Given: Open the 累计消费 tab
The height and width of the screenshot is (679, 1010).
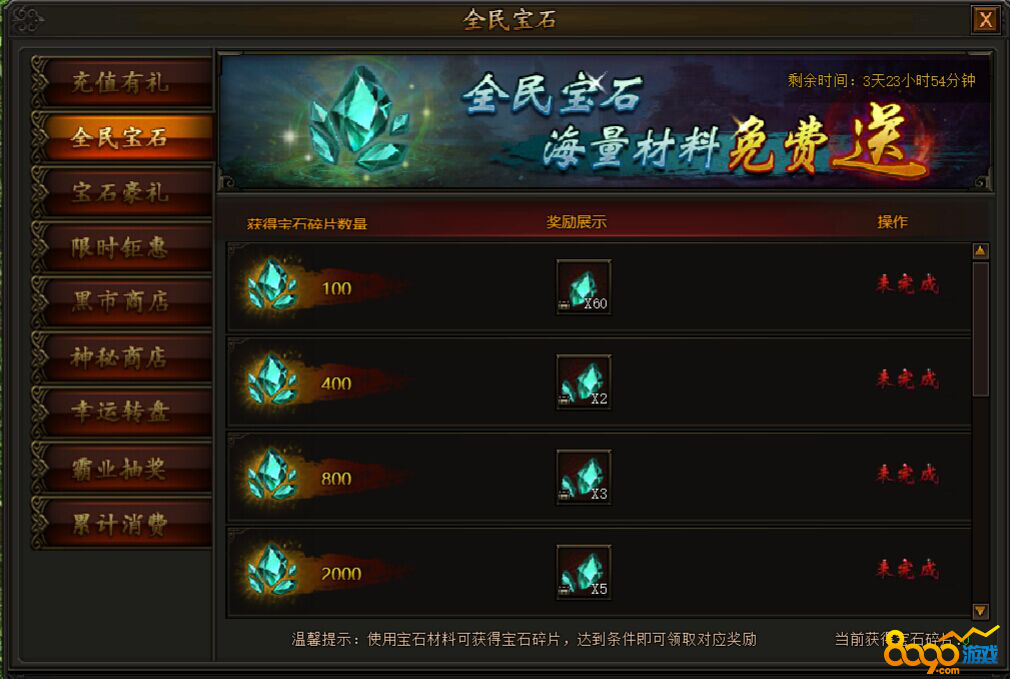Looking at the screenshot, I should coord(122,524).
